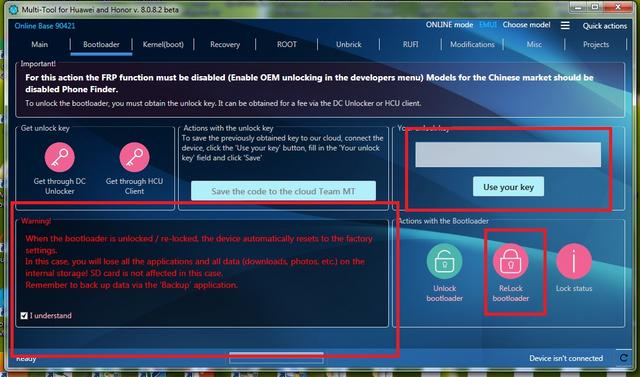This screenshot has width=640, height=377.
Task: Click Save the code to the cloud Team MT
Action: [283, 191]
